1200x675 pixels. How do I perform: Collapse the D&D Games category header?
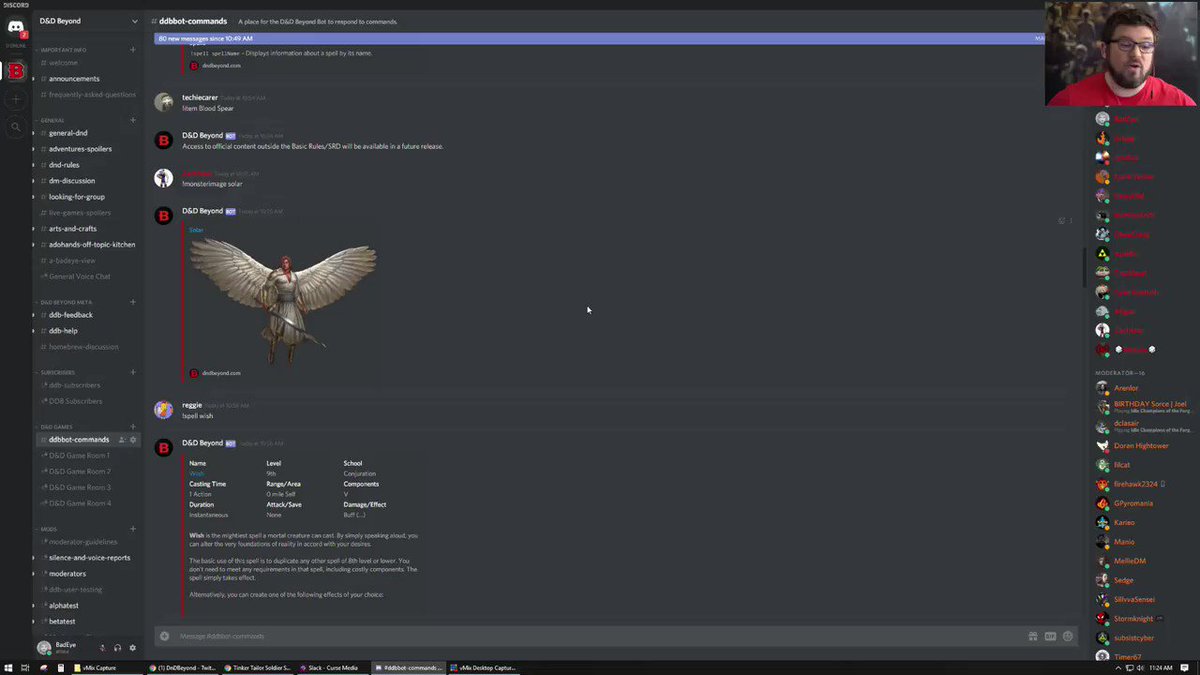(55, 426)
